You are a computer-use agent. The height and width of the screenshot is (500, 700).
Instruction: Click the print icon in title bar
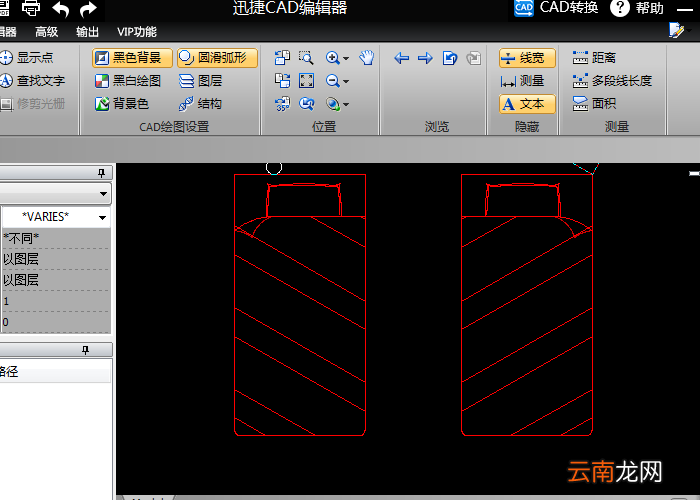coord(31,8)
